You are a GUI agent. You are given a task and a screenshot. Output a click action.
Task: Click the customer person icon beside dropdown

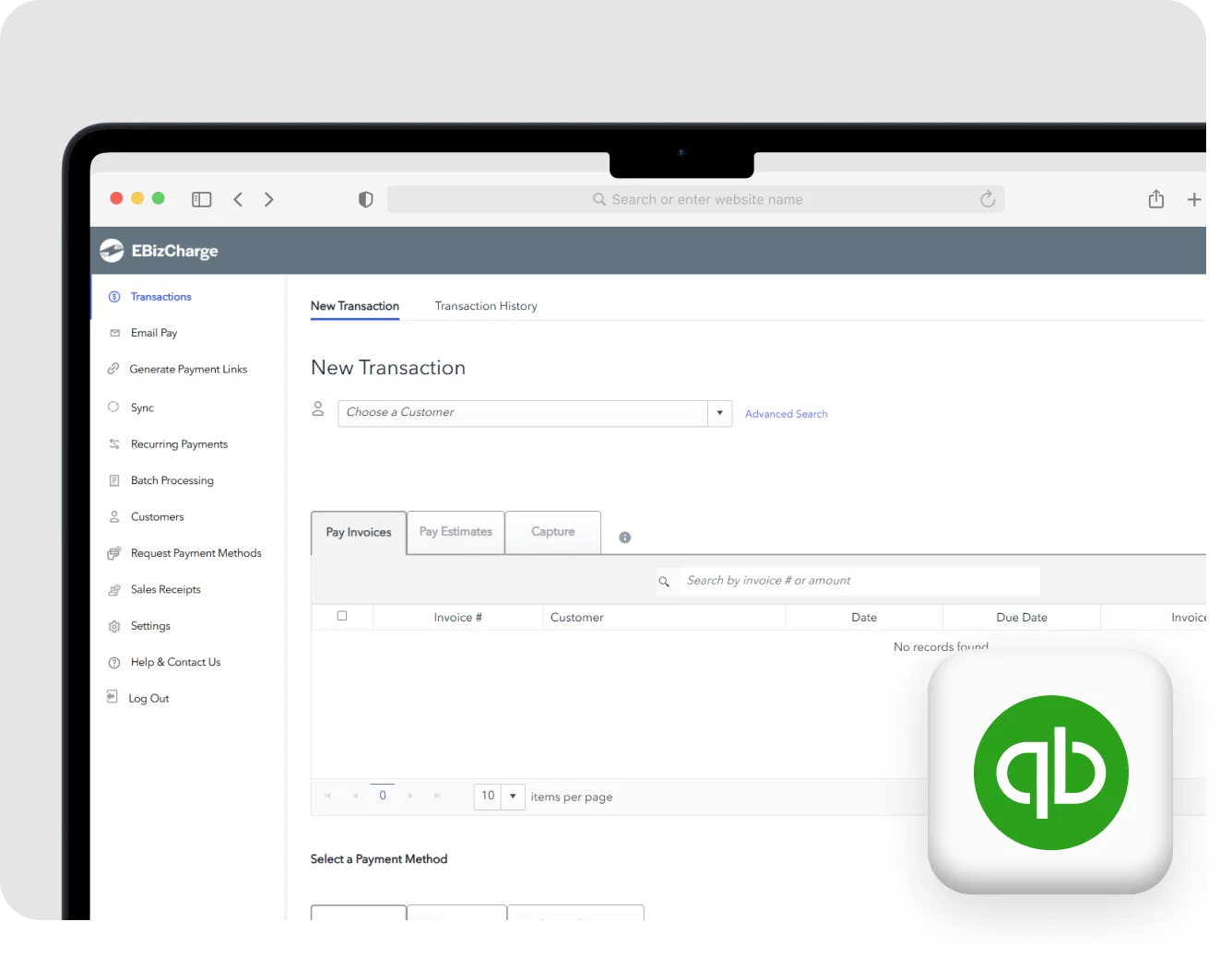pyautogui.click(x=318, y=408)
